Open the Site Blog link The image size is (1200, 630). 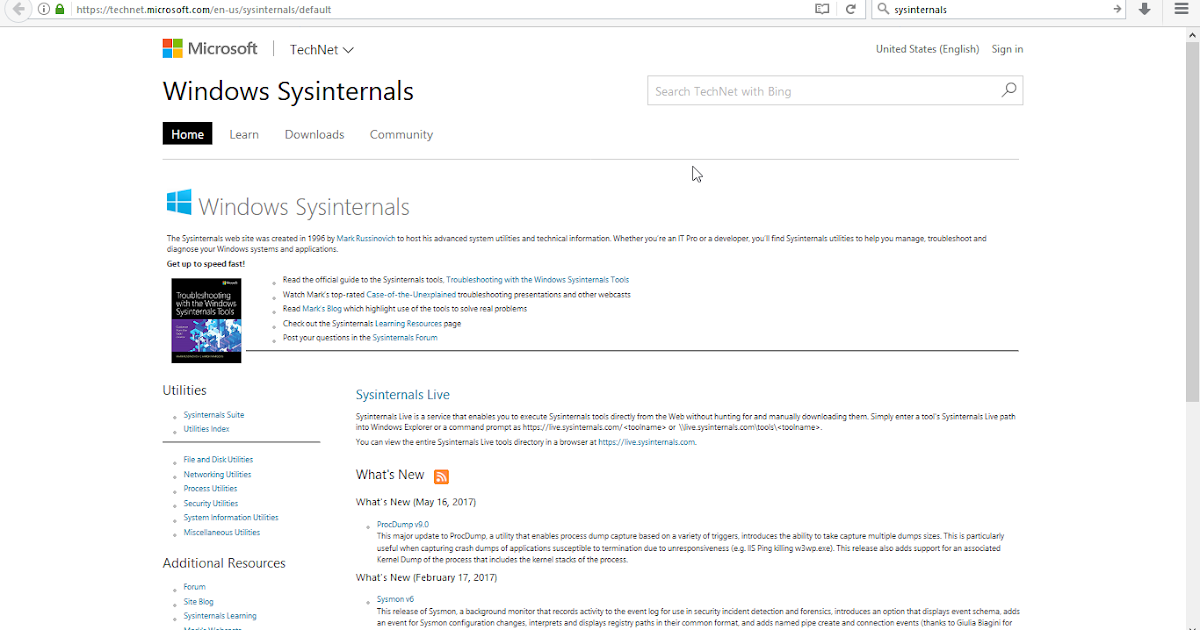click(x=199, y=602)
